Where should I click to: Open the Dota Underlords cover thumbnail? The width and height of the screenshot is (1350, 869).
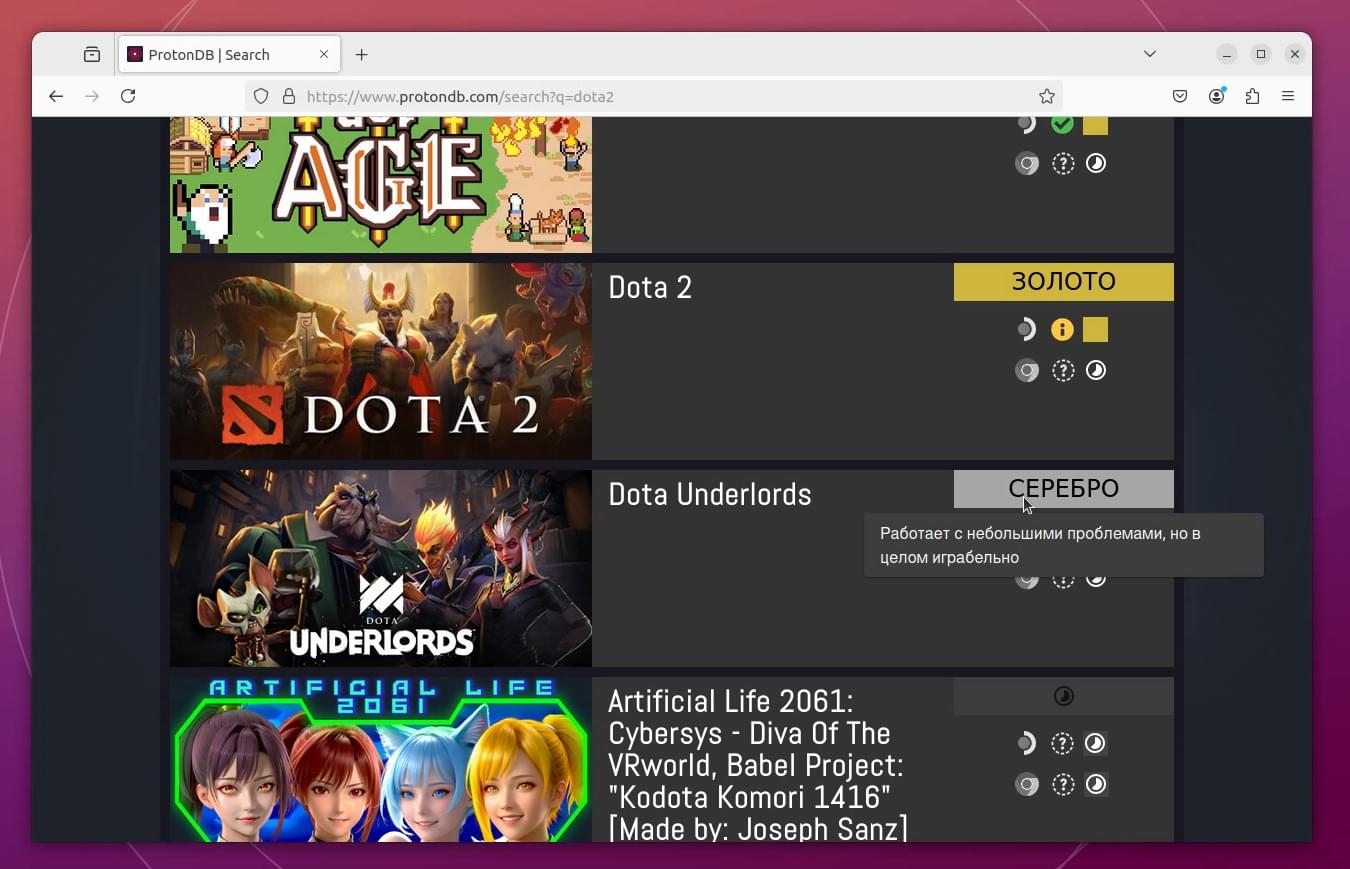pyautogui.click(x=381, y=568)
